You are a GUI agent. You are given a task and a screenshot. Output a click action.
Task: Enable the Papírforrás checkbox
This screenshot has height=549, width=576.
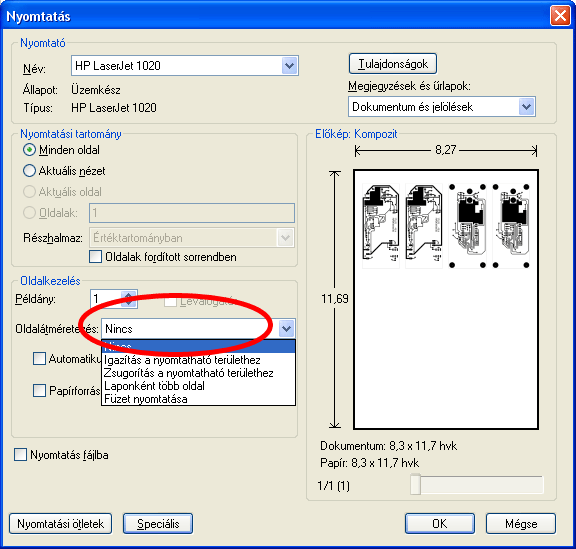coord(39,390)
